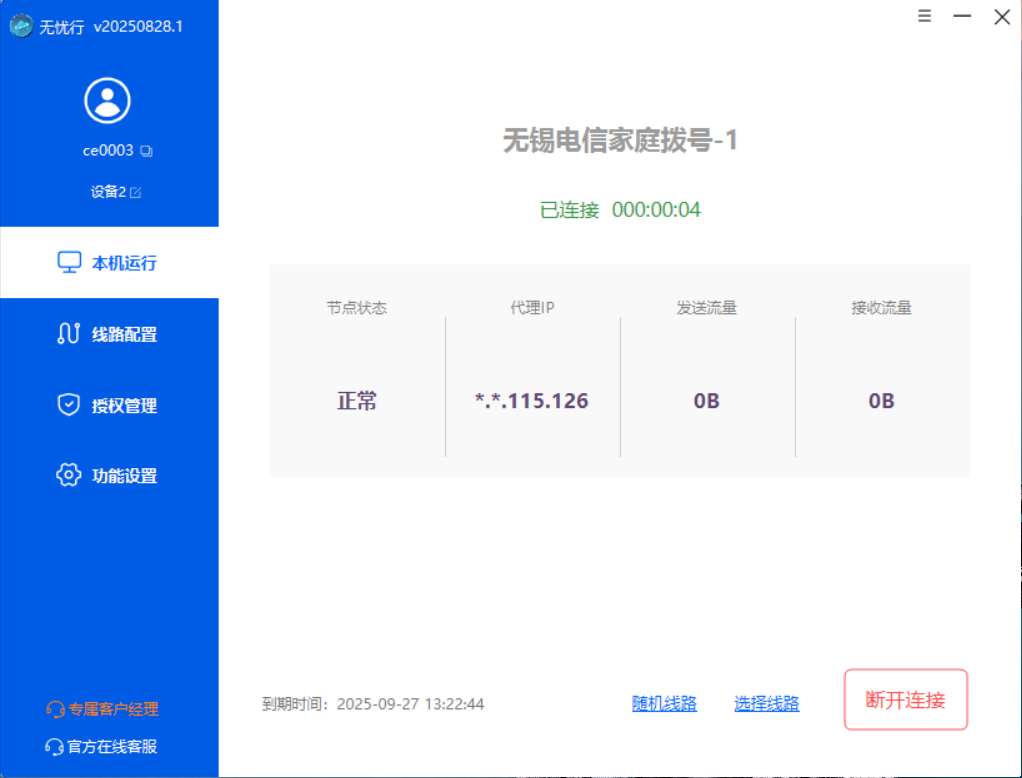The image size is (1022, 778).
Task: Click the 已连接 connection timer
Action: point(620,210)
